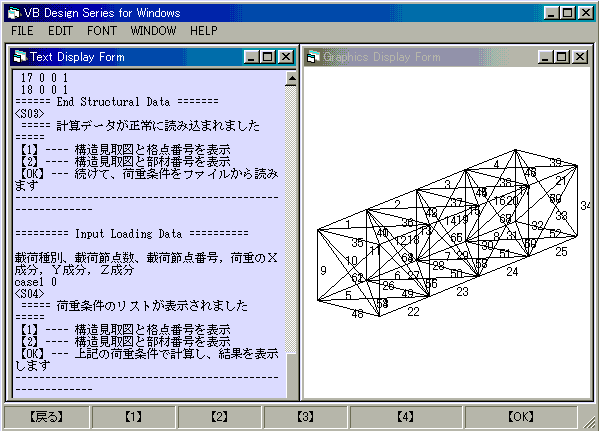Open the EDIT menu

coord(60,31)
